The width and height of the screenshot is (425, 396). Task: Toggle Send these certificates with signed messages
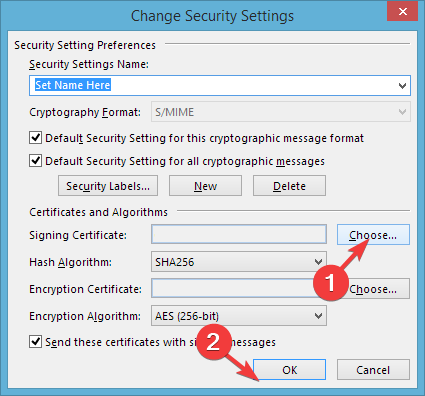click(35, 342)
